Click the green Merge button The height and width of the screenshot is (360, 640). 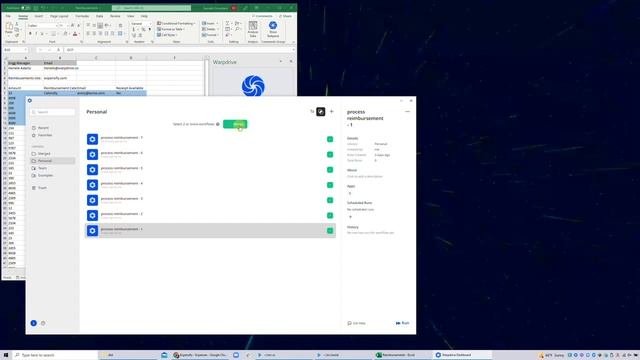pyautogui.click(x=235, y=124)
